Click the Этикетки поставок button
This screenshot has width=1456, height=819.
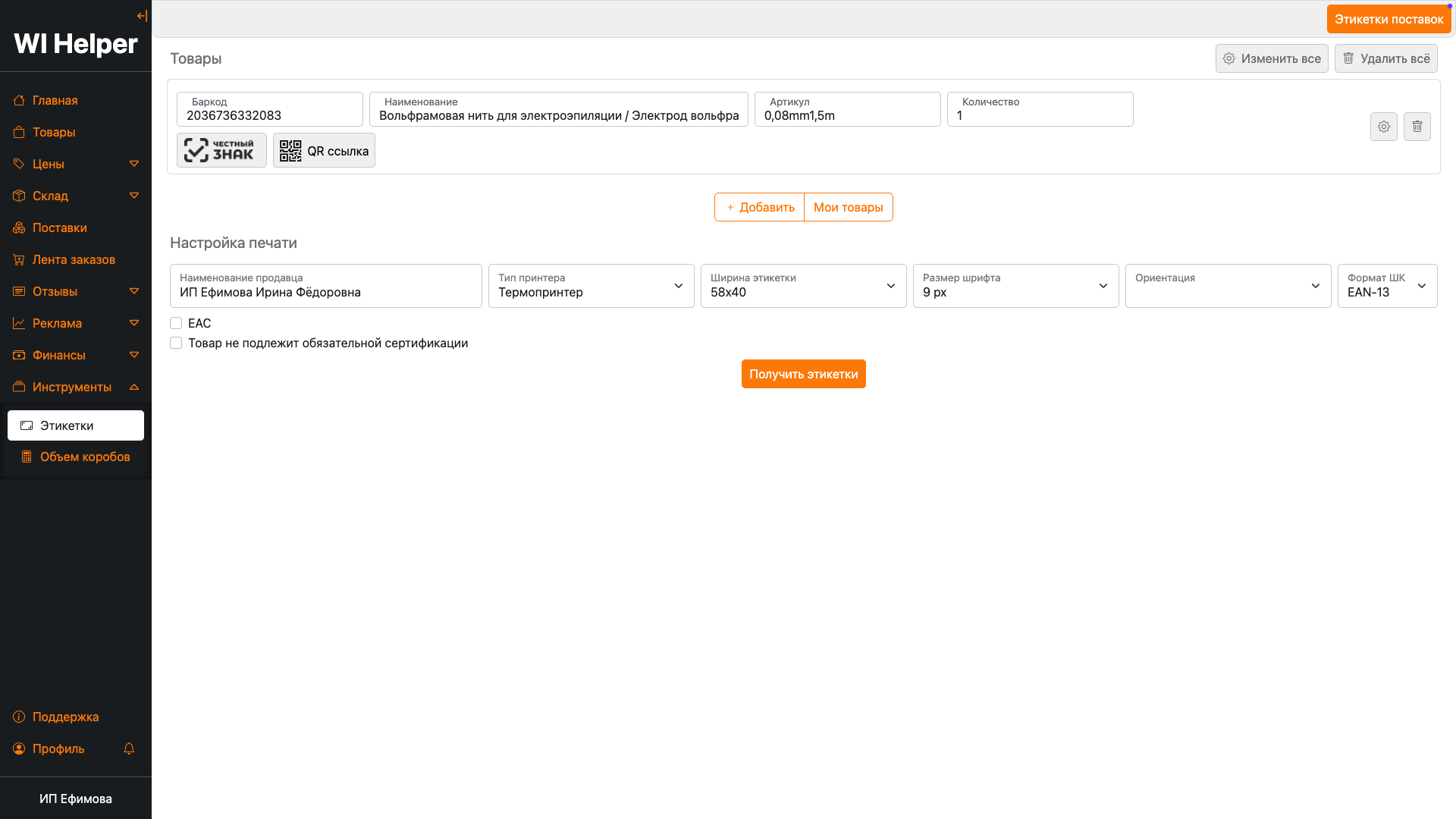click(x=1389, y=19)
